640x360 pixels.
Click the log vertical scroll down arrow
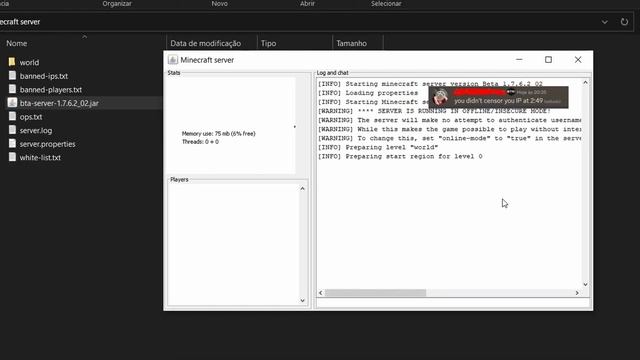(585, 284)
